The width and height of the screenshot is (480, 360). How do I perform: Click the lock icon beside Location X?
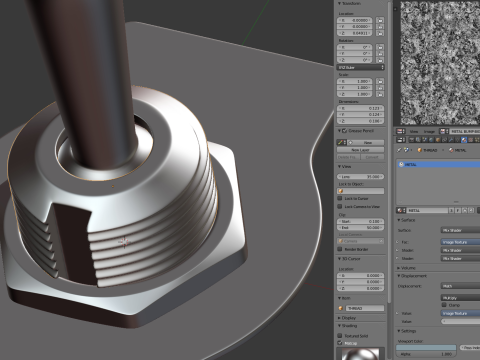tap(380, 20)
